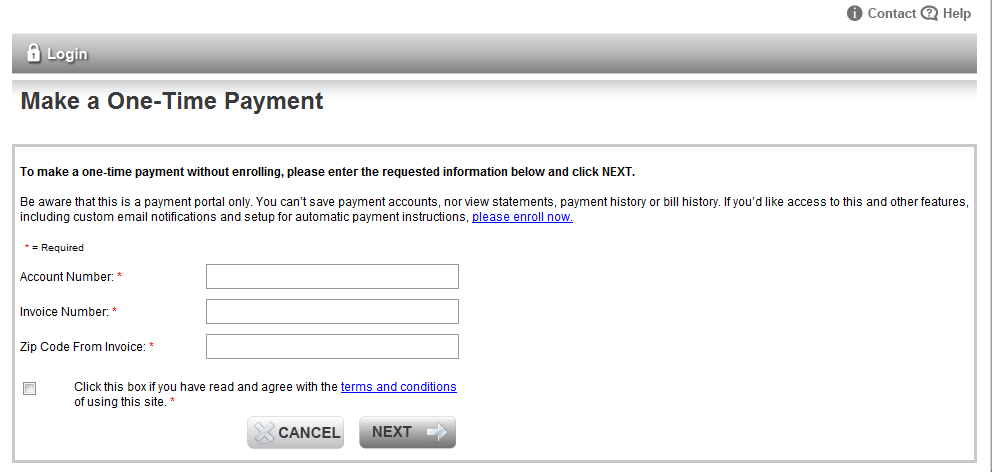Click the Help question-mark icon
The height and width of the screenshot is (472, 992).
pos(929,13)
